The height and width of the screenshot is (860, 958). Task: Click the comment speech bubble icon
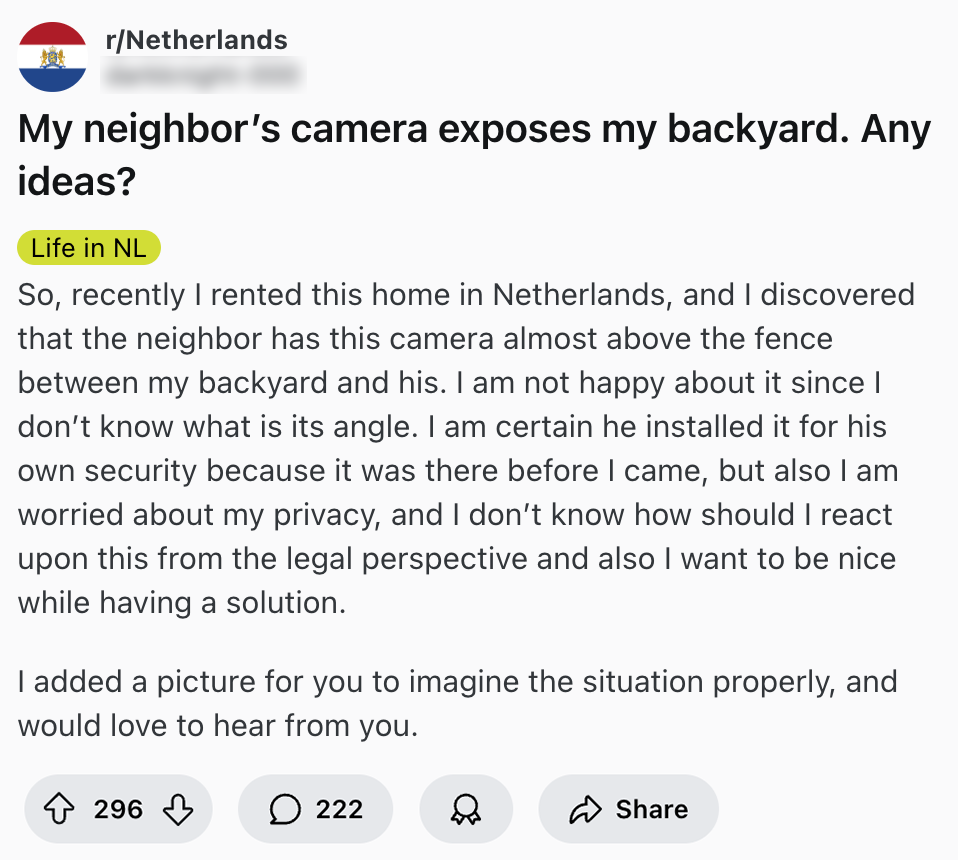click(286, 809)
